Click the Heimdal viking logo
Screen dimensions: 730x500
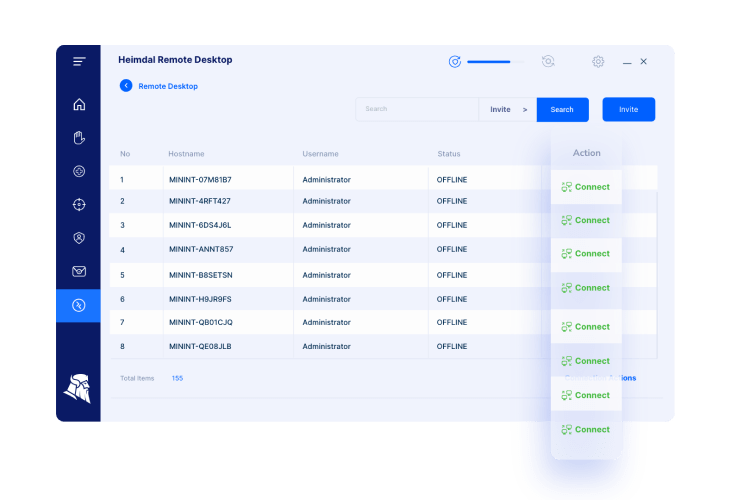coord(78,388)
